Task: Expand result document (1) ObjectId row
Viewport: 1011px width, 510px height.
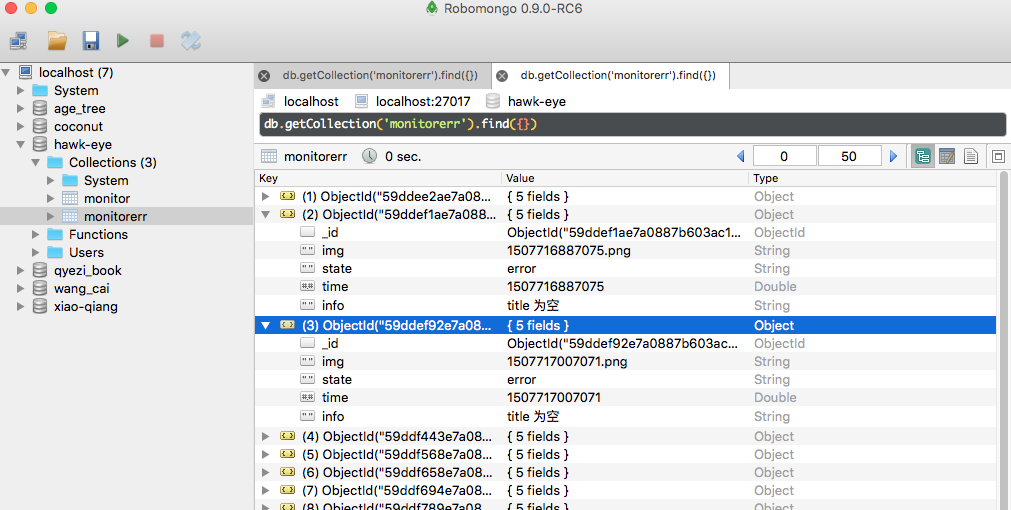Action: (266, 197)
